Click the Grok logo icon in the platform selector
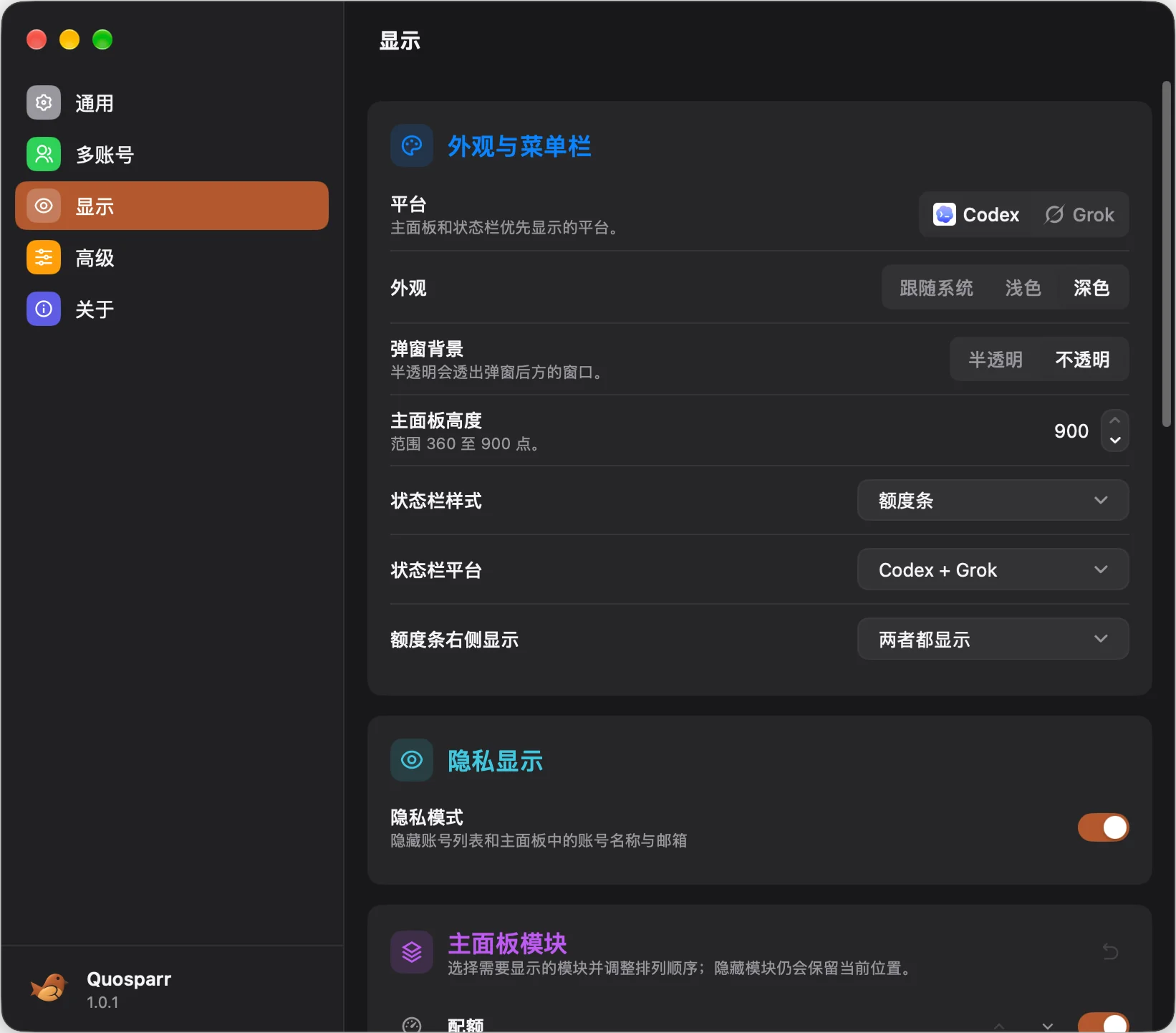Screen dimensions: 1176x1033 coord(1054,214)
